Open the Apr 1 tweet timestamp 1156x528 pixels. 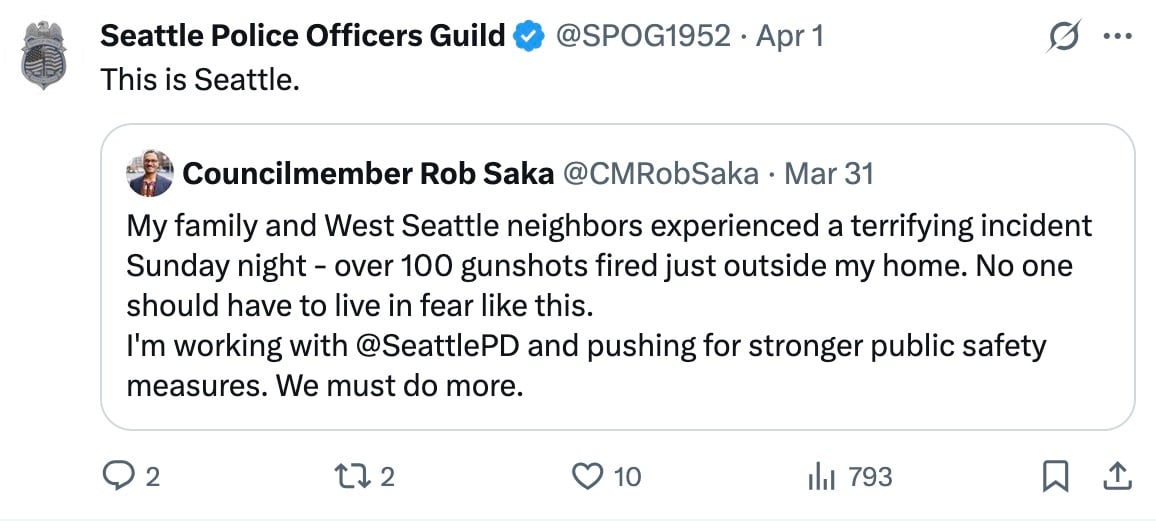click(x=790, y=37)
